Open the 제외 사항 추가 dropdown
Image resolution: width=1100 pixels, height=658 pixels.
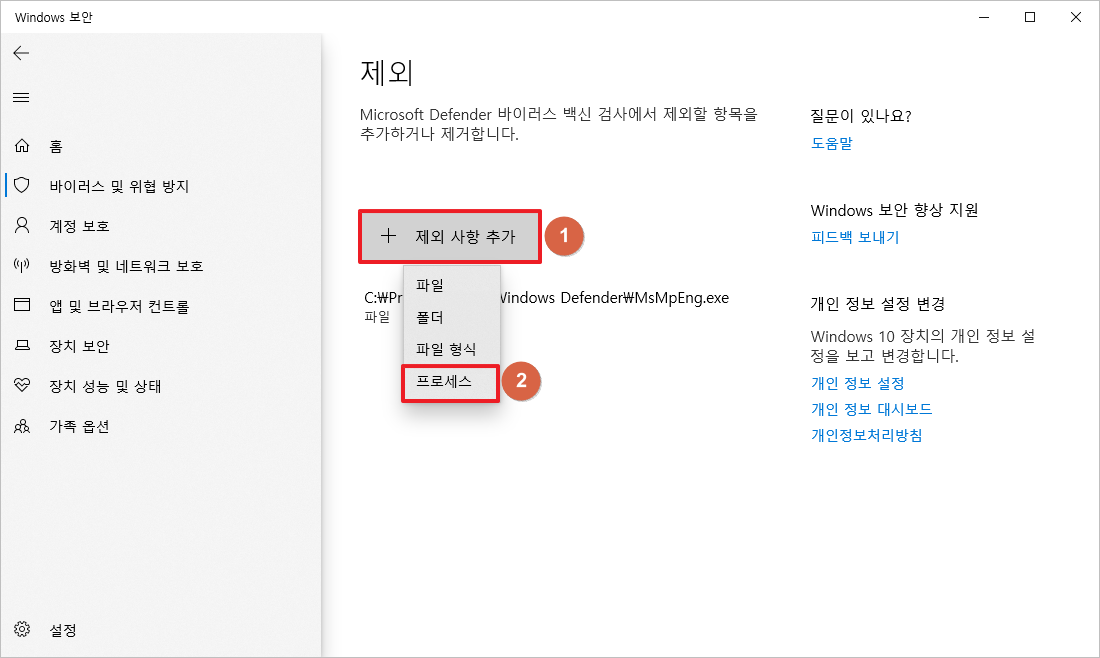[450, 236]
